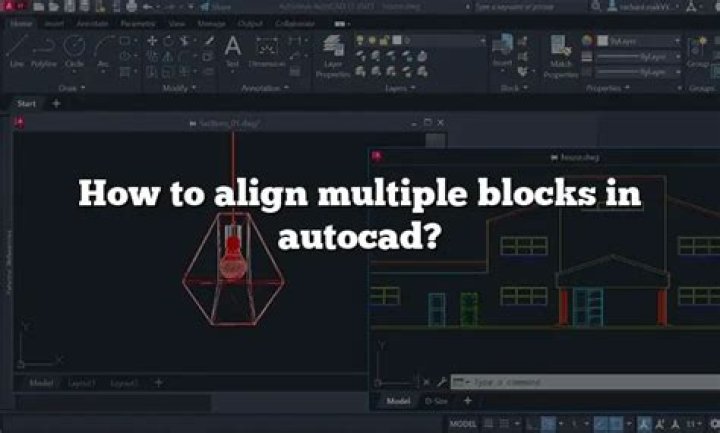Select the Mirror tool in Modify panel
Viewport: 720px width, 433px height.
pyautogui.click(x=168, y=56)
